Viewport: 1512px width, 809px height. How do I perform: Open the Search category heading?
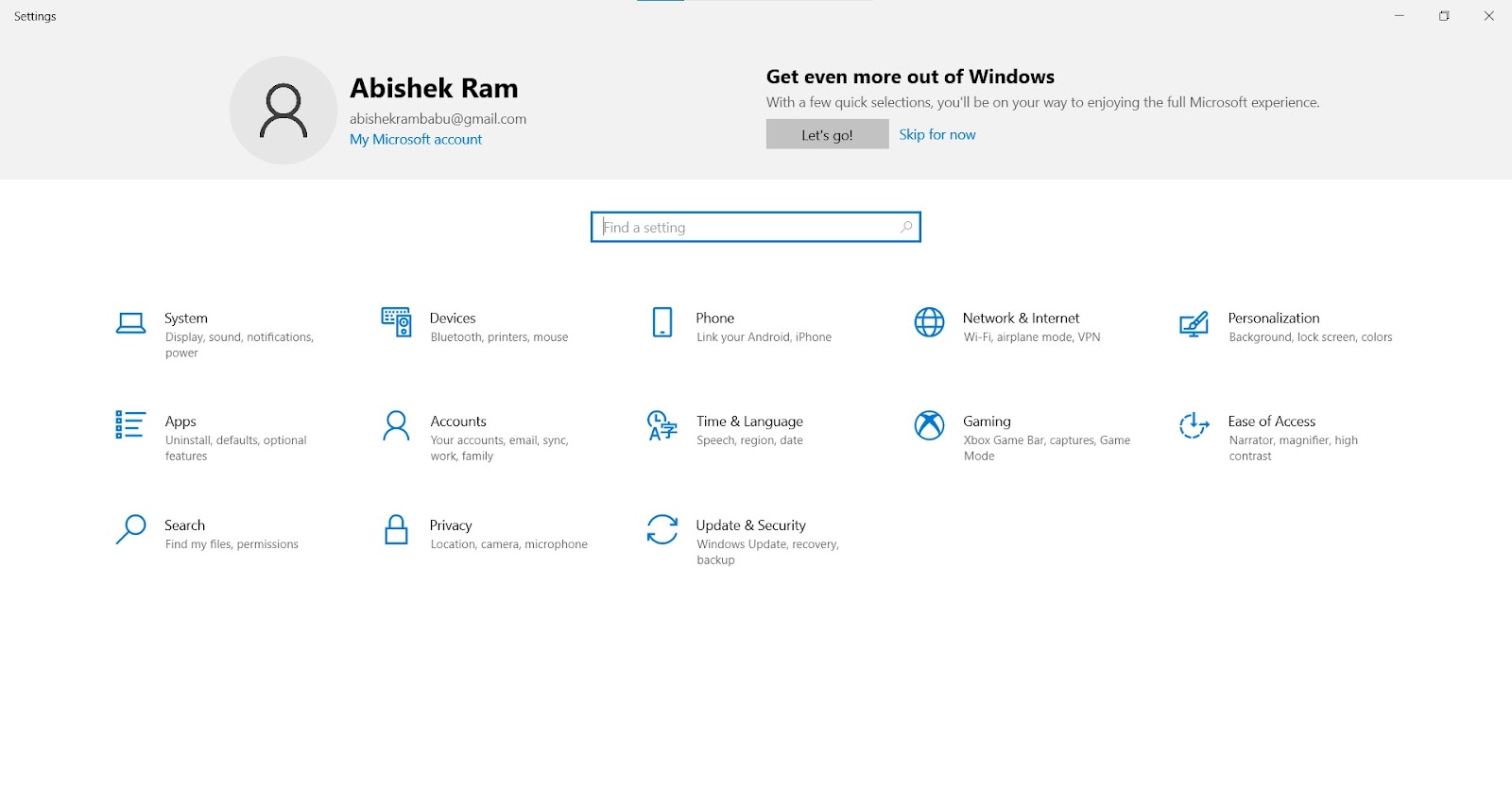click(x=184, y=525)
